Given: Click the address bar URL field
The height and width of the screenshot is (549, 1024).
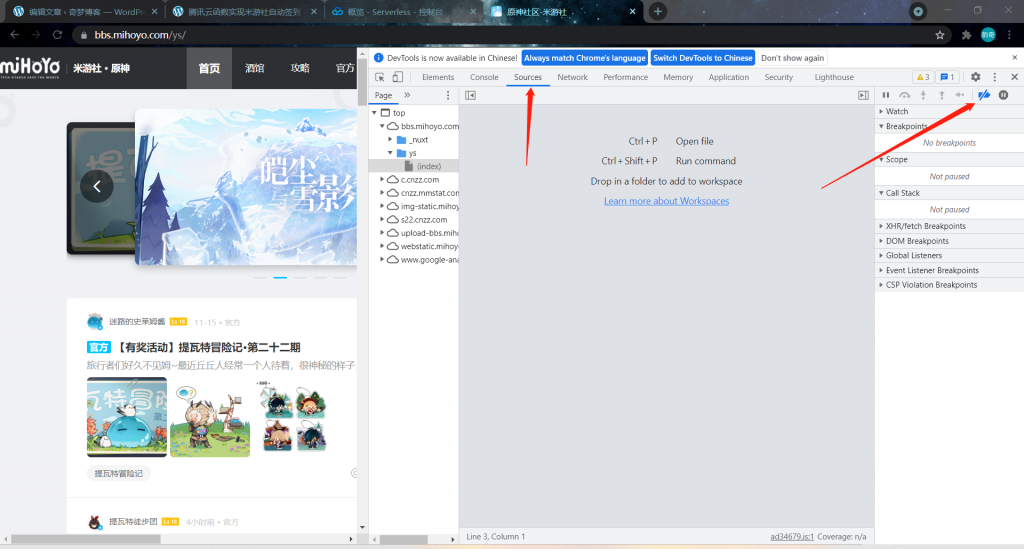Looking at the screenshot, I should 503,35.
